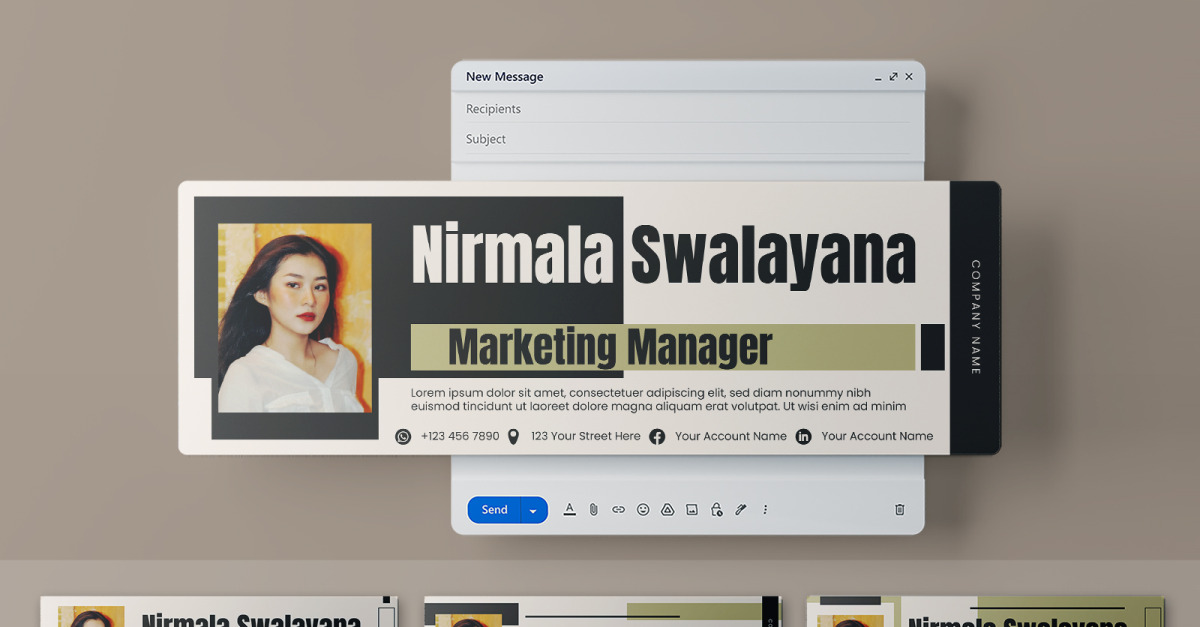Image resolution: width=1200 pixels, height=627 pixels.
Task: Focus the Recipients field
Action: click(x=688, y=109)
